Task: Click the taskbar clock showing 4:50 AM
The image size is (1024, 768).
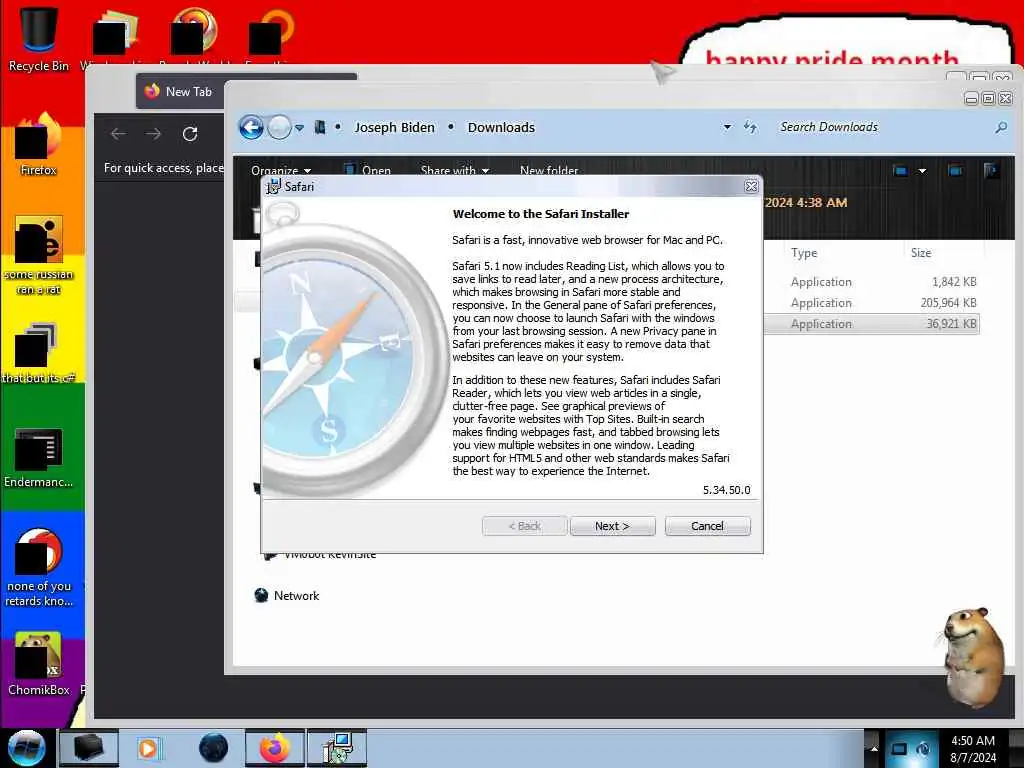Action: pos(973,749)
